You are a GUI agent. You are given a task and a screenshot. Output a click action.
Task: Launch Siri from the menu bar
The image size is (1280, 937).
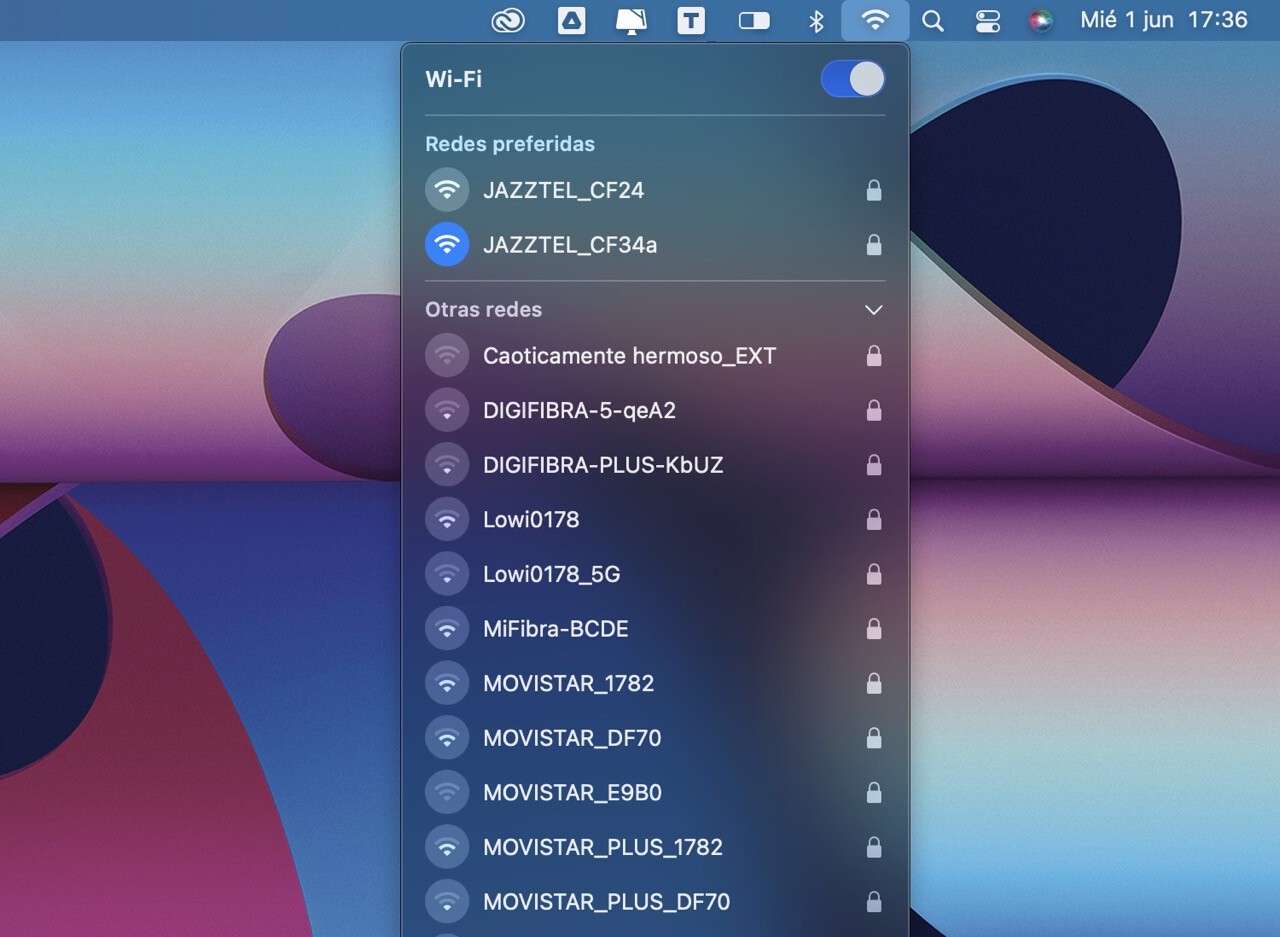1041,20
